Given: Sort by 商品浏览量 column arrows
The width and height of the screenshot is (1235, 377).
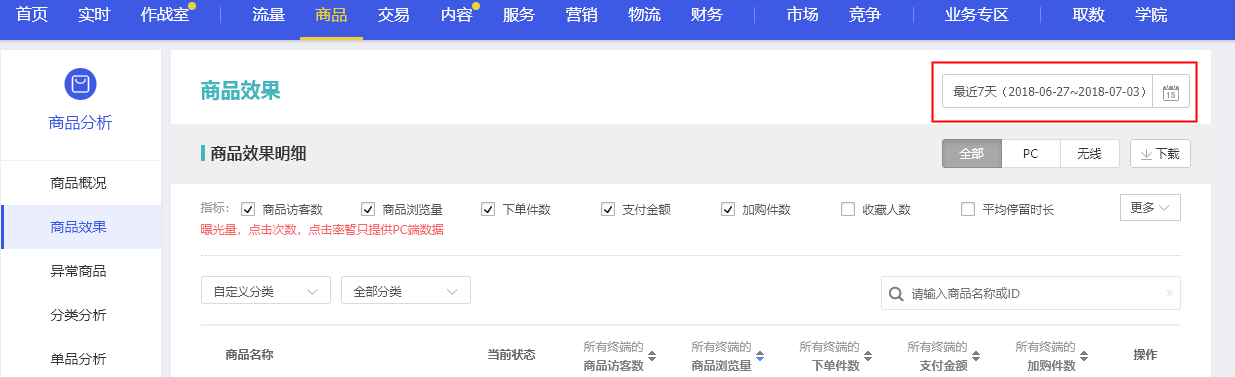Looking at the screenshot, I should point(759,356).
